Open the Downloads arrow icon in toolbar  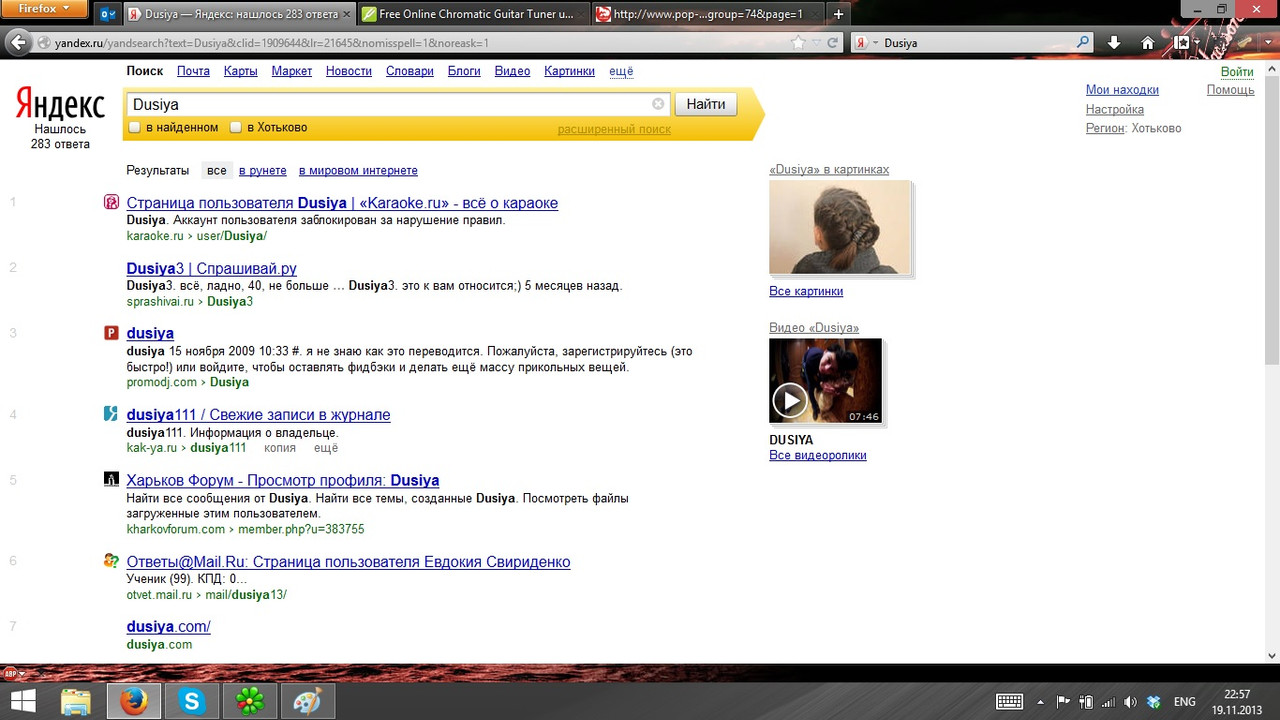point(1114,43)
